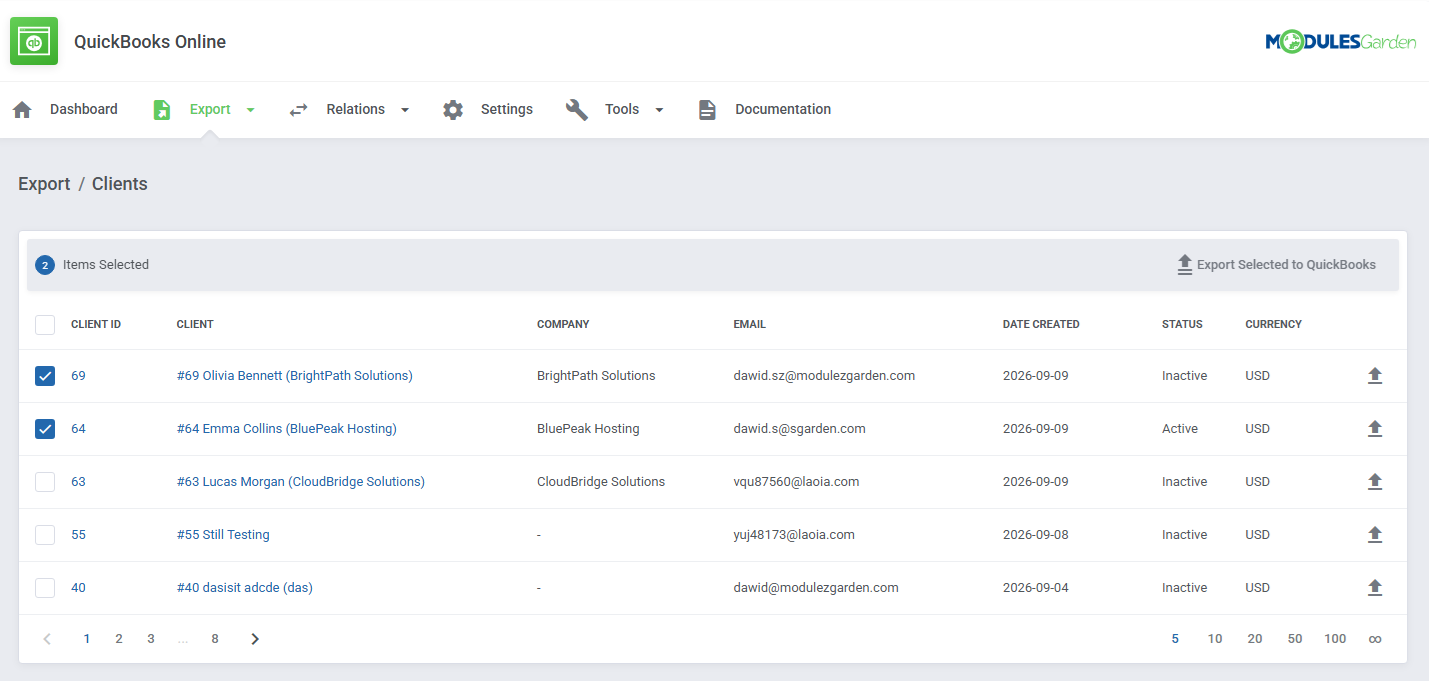Click the Documentation page icon
Image resolution: width=1429 pixels, height=681 pixels.
click(707, 109)
